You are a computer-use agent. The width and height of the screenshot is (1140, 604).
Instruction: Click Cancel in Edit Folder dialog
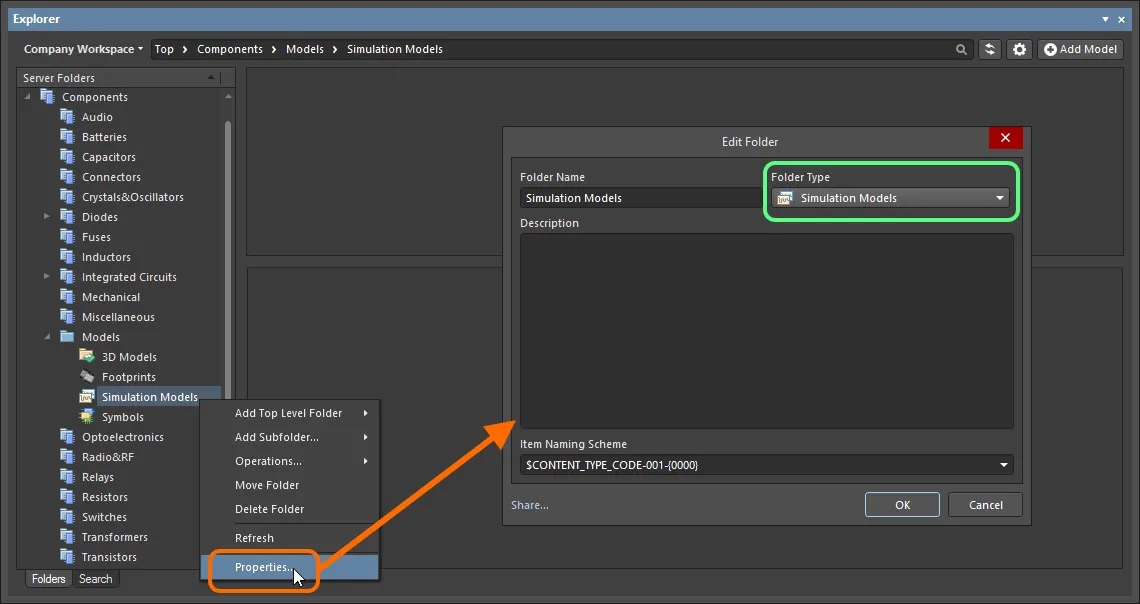coord(985,504)
